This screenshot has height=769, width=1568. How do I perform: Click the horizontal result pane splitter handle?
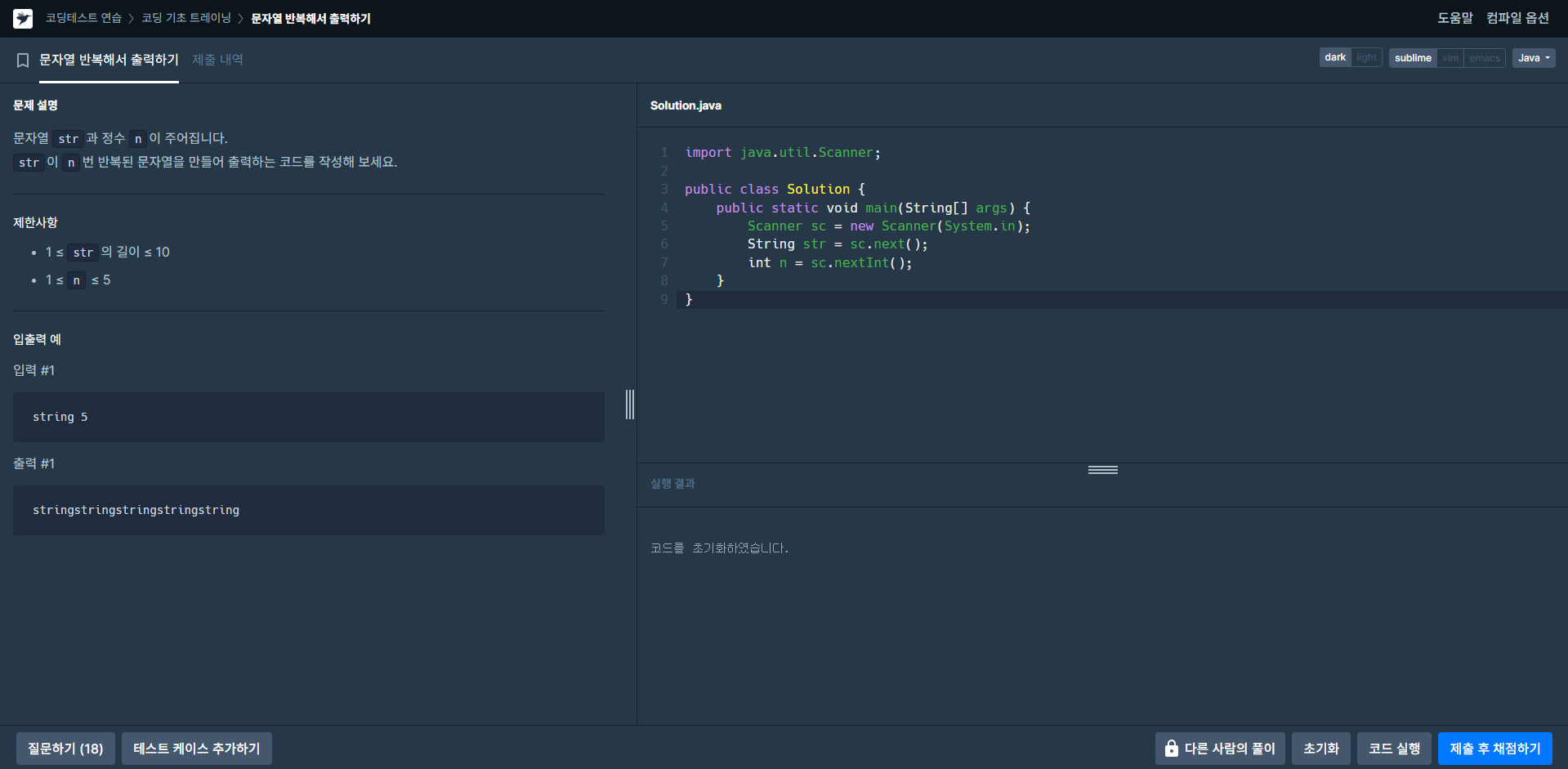coord(1103,470)
